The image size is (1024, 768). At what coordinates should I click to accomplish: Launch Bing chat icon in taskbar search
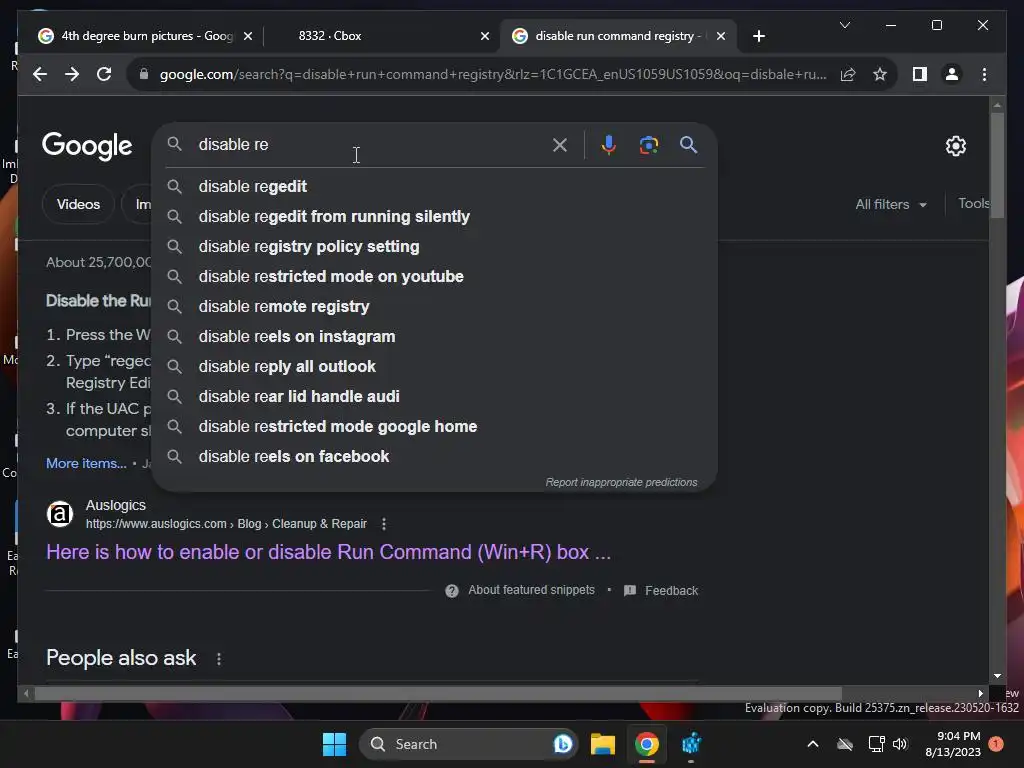click(x=562, y=744)
